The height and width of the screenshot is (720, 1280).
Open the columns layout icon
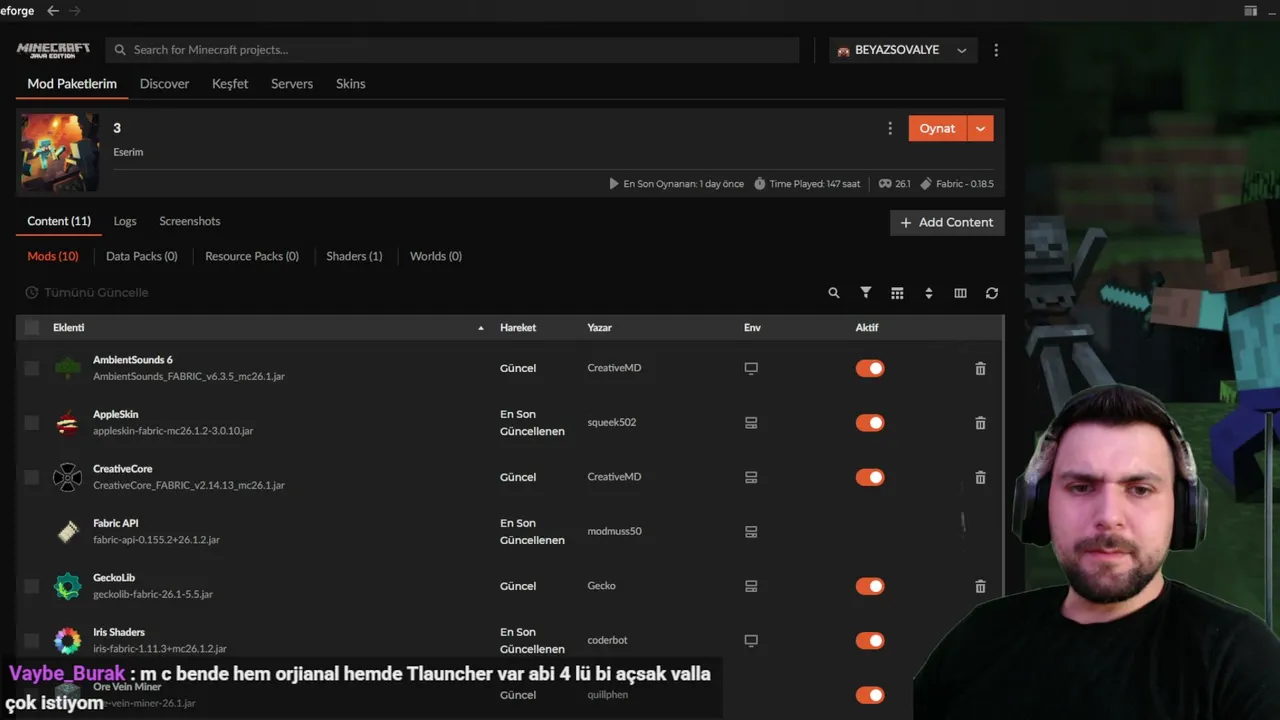pyautogui.click(x=960, y=293)
